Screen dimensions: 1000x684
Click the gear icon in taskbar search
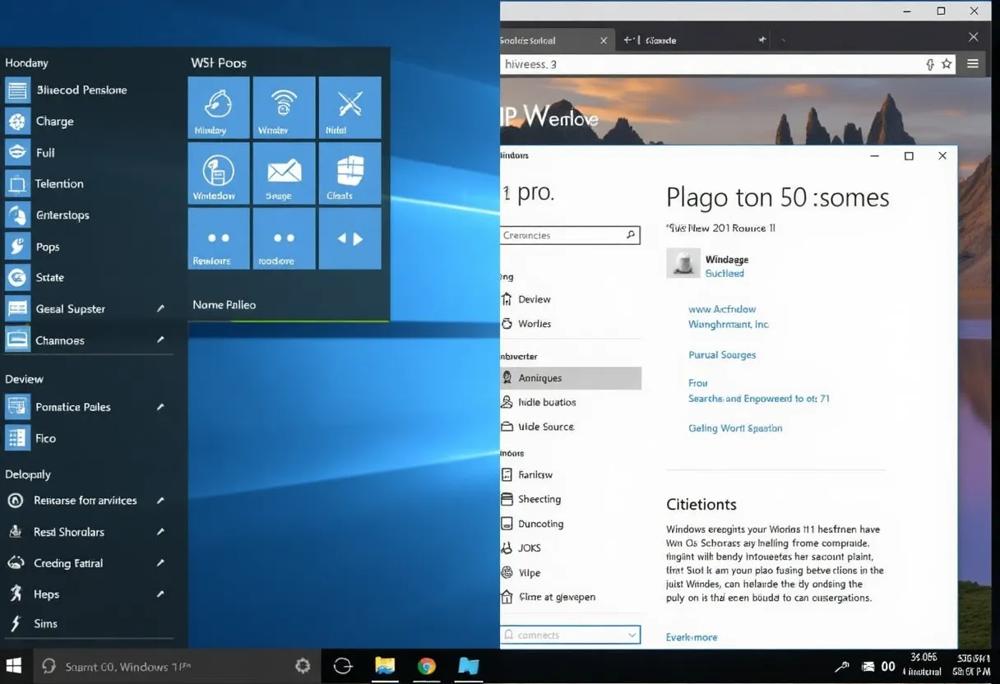click(302, 666)
